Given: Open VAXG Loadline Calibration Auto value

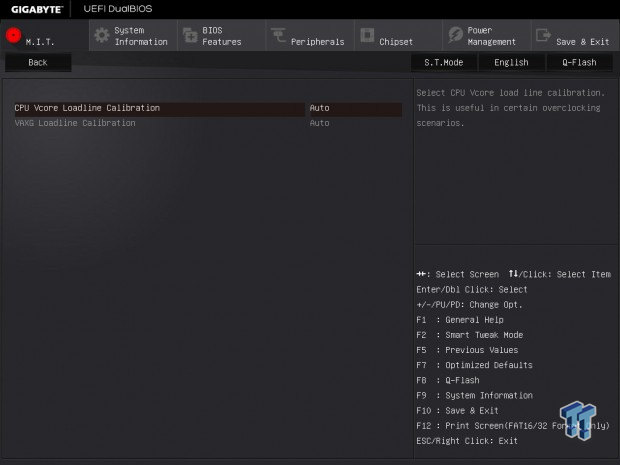Looking at the screenshot, I should click(319, 123).
